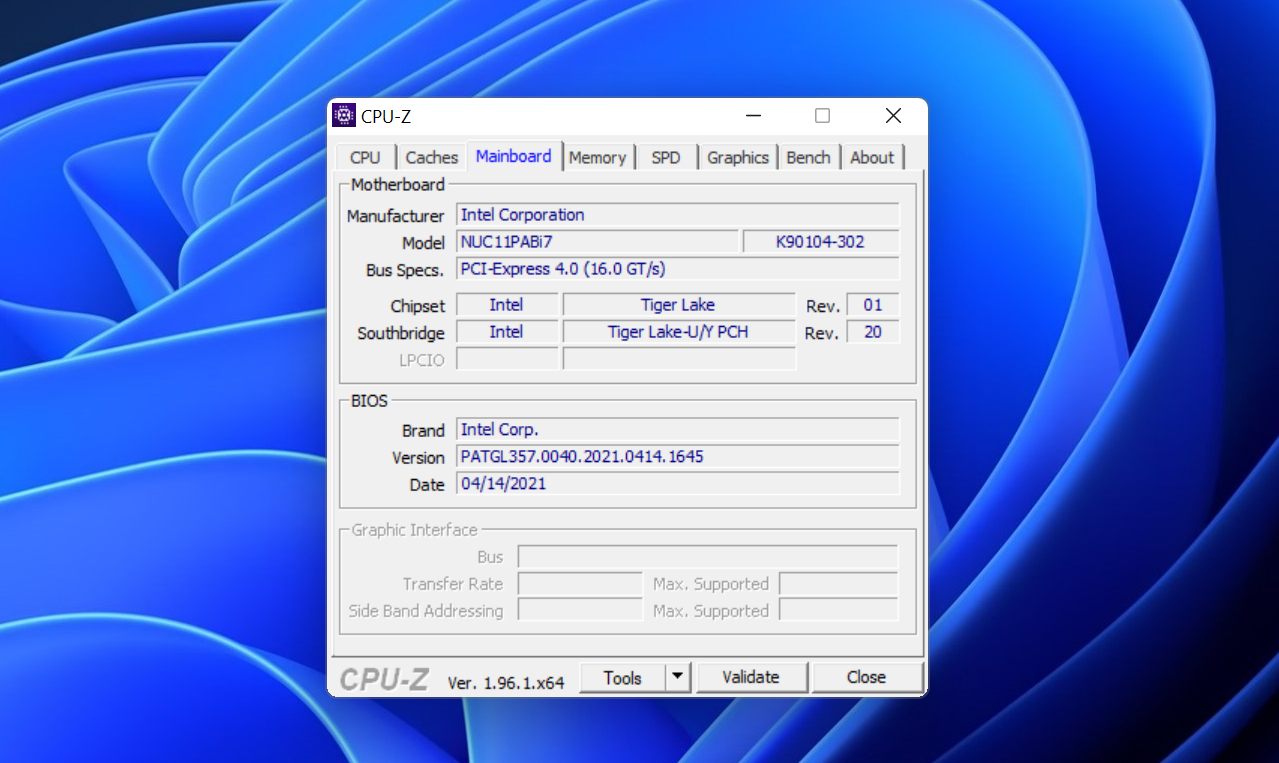This screenshot has width=1279, height=763.
Task: Open the SPD tab
Action: [x=666, y=157]
